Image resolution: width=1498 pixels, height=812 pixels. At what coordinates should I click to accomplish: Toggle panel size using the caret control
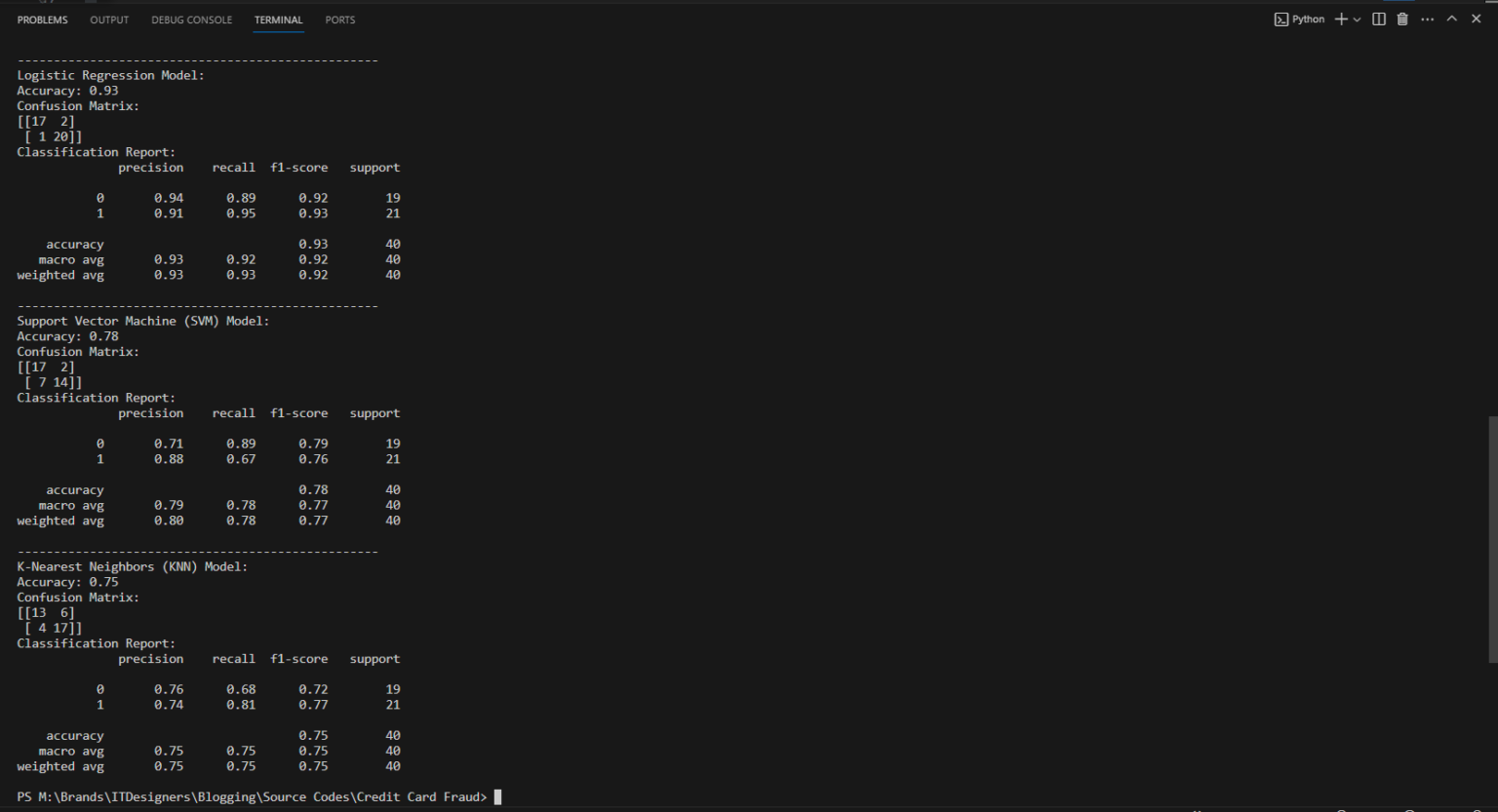pyautogui.click(x=1451, y=19)
